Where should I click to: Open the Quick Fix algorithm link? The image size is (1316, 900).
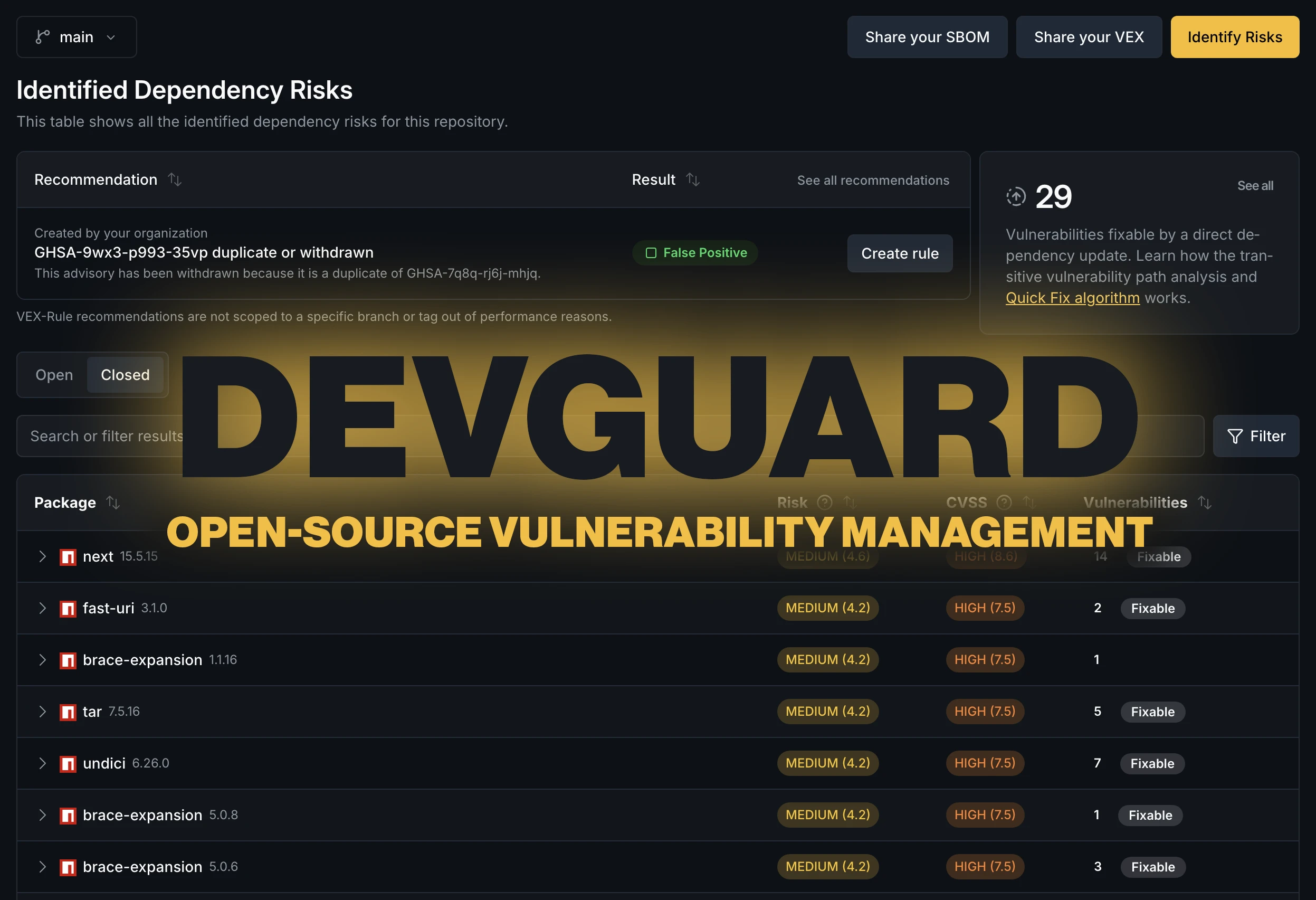[x=1072, y=298]
